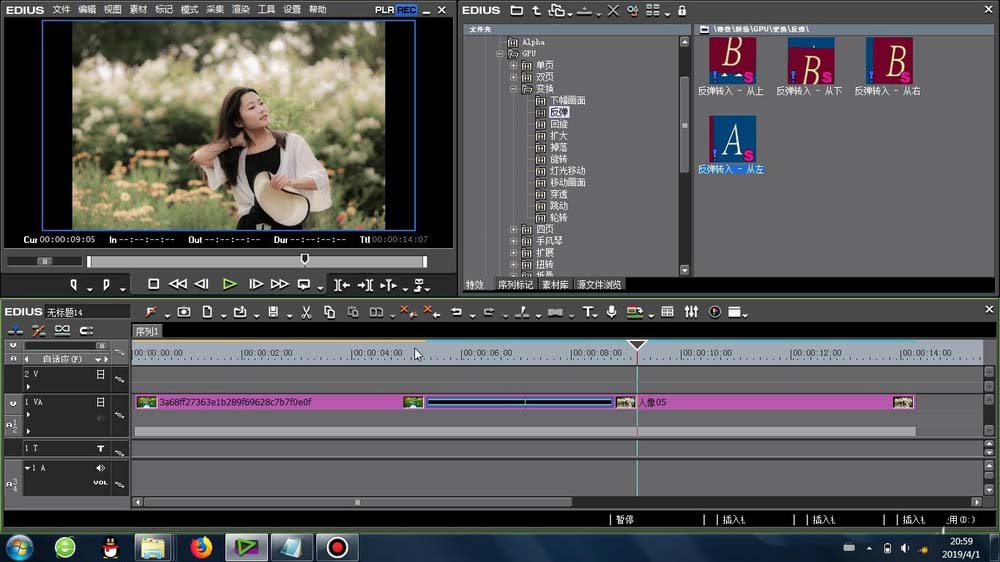Click the Redo icon
Screen dimensions: 1000x562
489,312
